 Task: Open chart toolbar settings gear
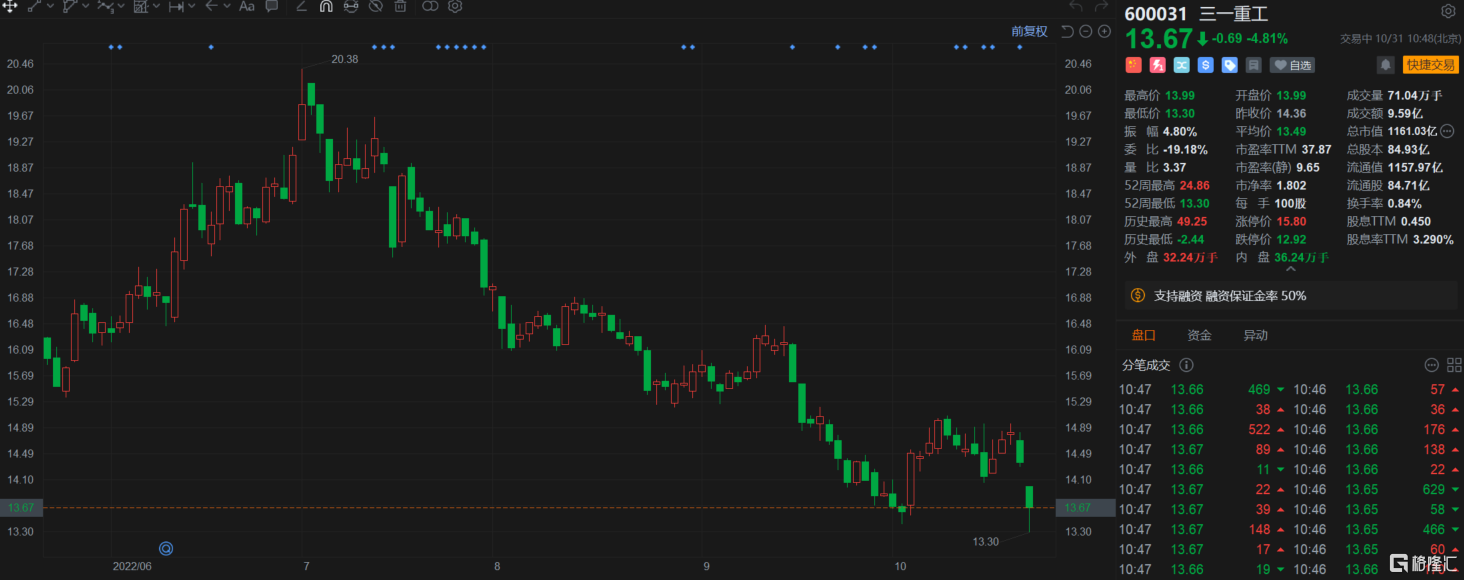455,5
